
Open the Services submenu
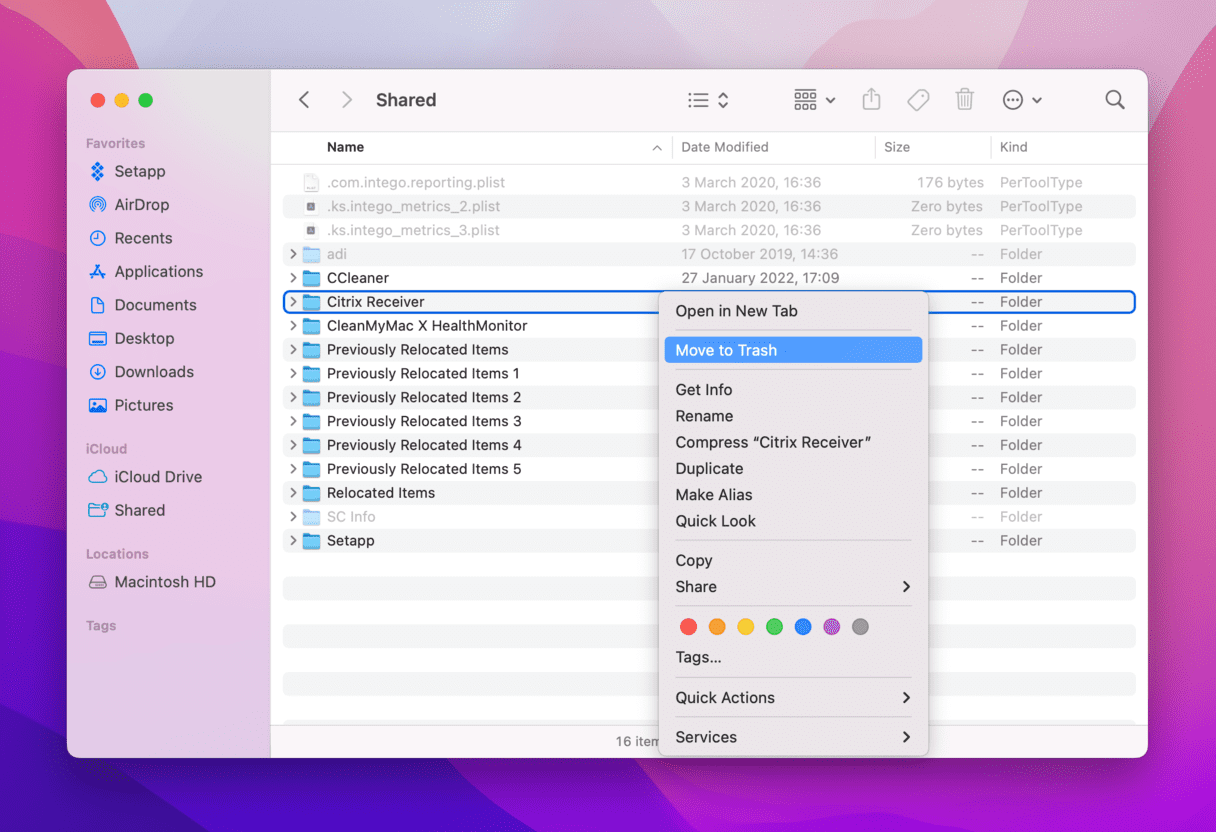(x=793, y=737)
